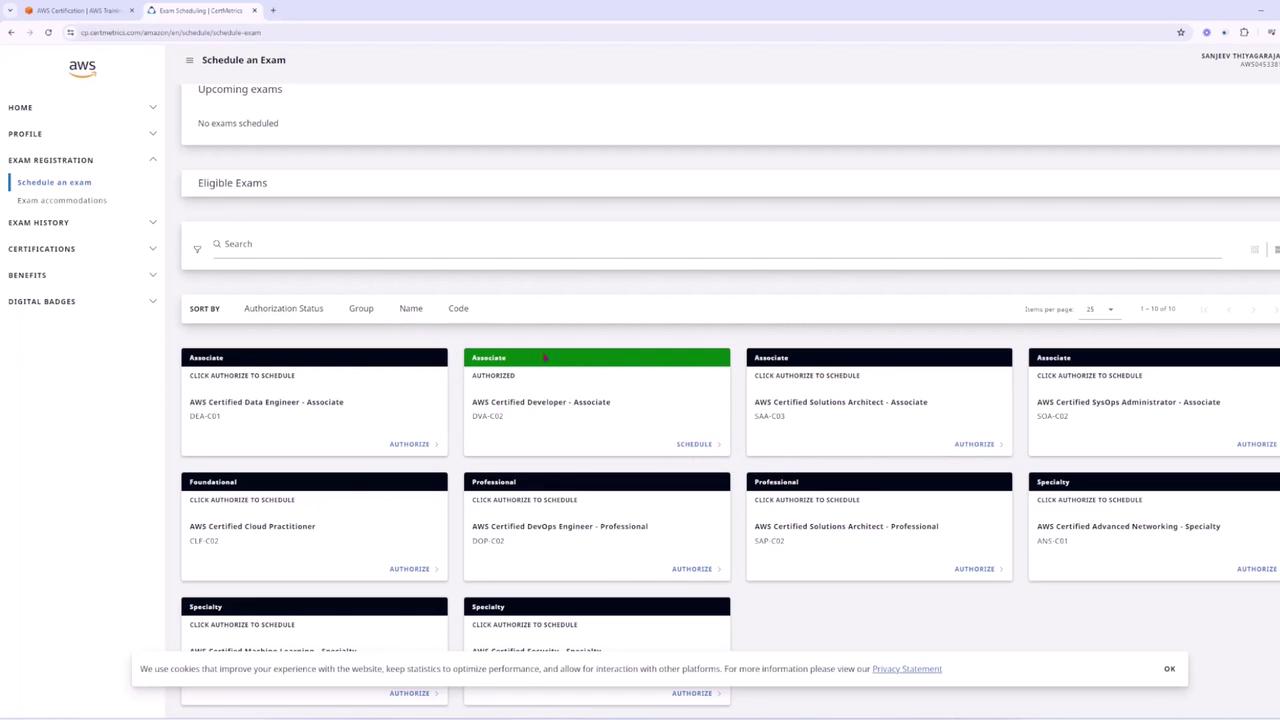Image resolution: width=1280 pixels, height=720 pixels.
Task: Click the green Associate header on Developer card
Action: tap(597, 357)
